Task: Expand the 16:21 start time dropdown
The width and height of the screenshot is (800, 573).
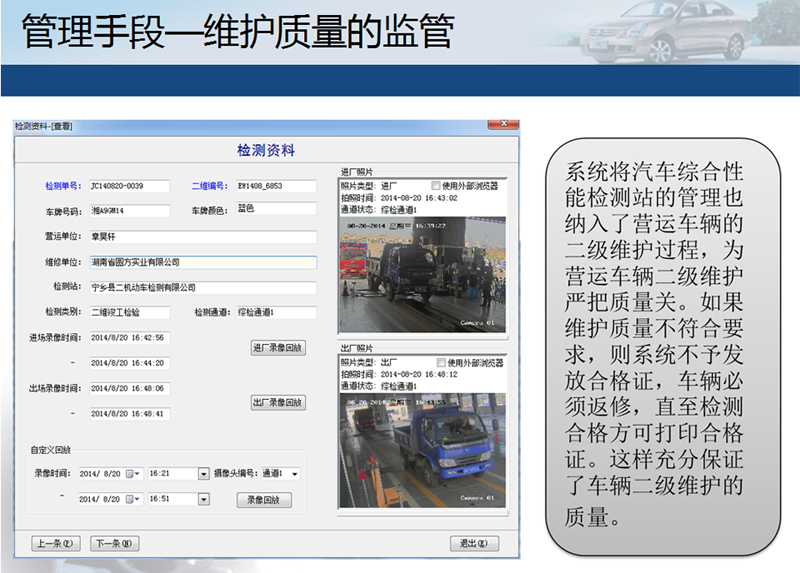Action: pyautogui.click(x=203, y=473)
